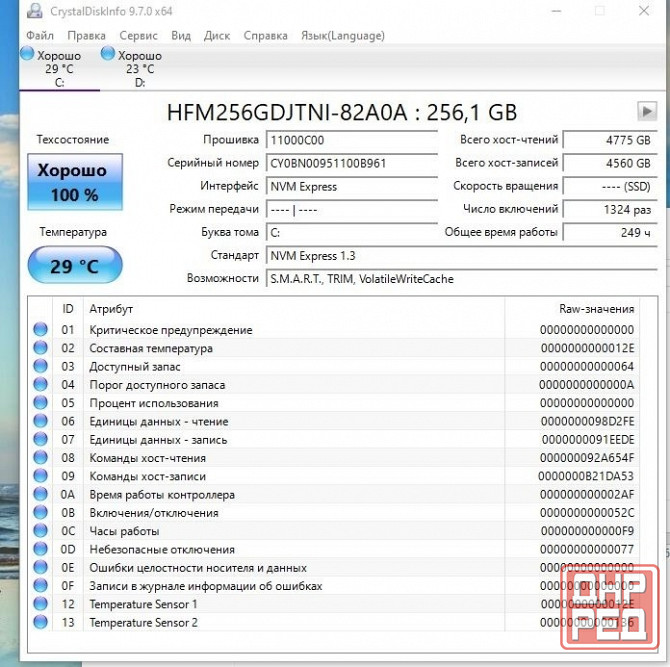Click the Хорошо 100 % health status button
670x667 pixels.
click(x=75, y=182)
